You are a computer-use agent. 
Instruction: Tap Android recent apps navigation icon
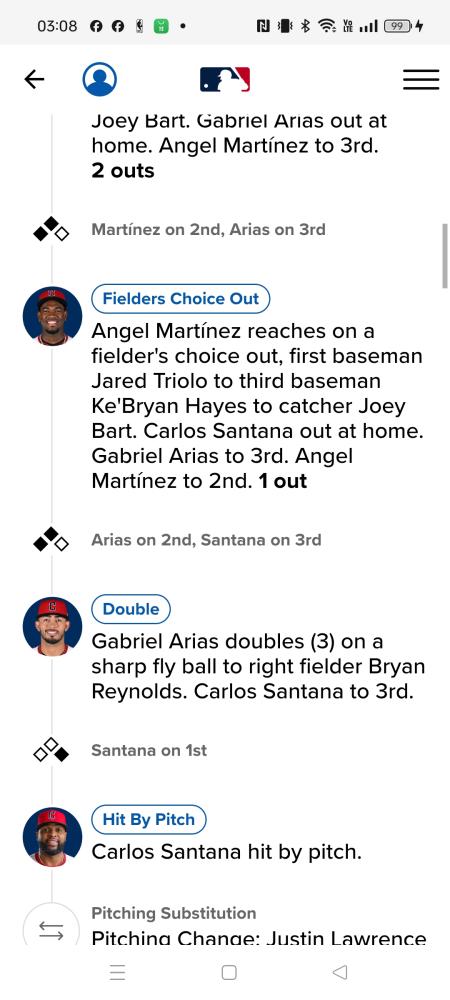click(x=117, y=972)
